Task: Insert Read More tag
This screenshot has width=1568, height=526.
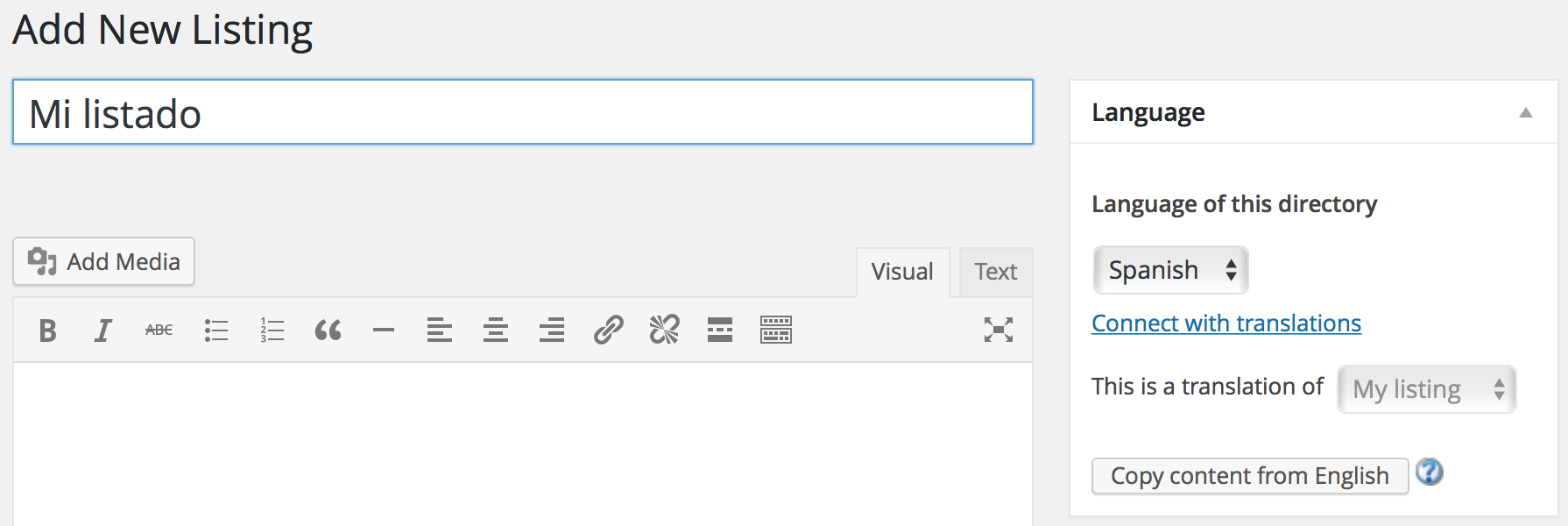Action: [720, 331]
